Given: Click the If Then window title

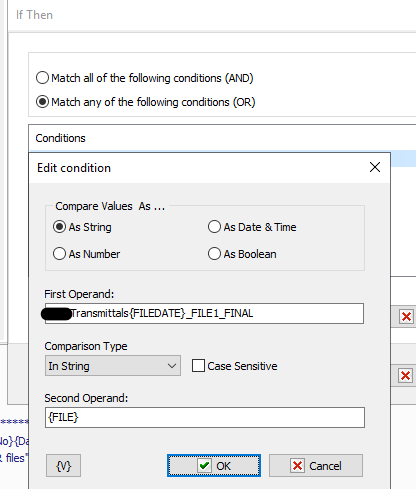Looking at the screenshot, I should tap(34, 15).
